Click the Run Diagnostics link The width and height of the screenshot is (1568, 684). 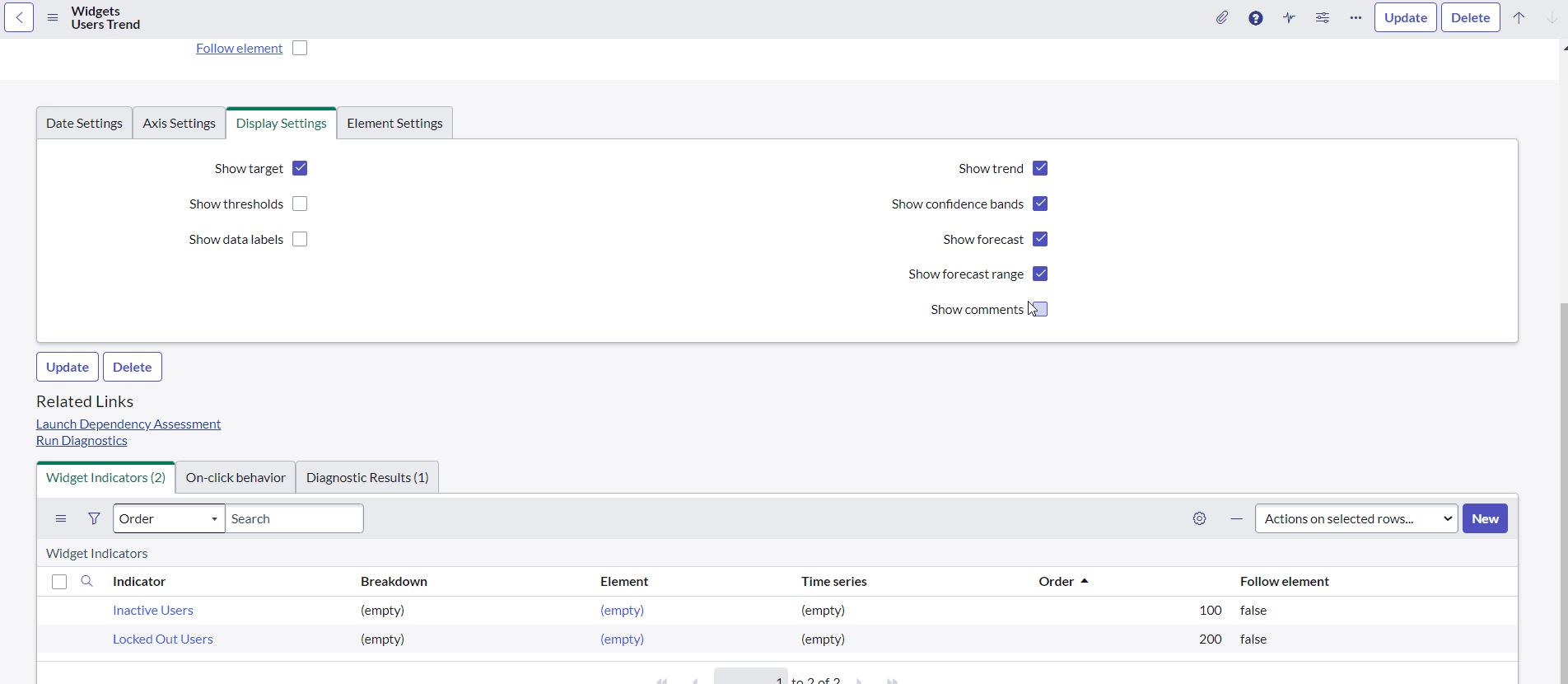point(82,440)
